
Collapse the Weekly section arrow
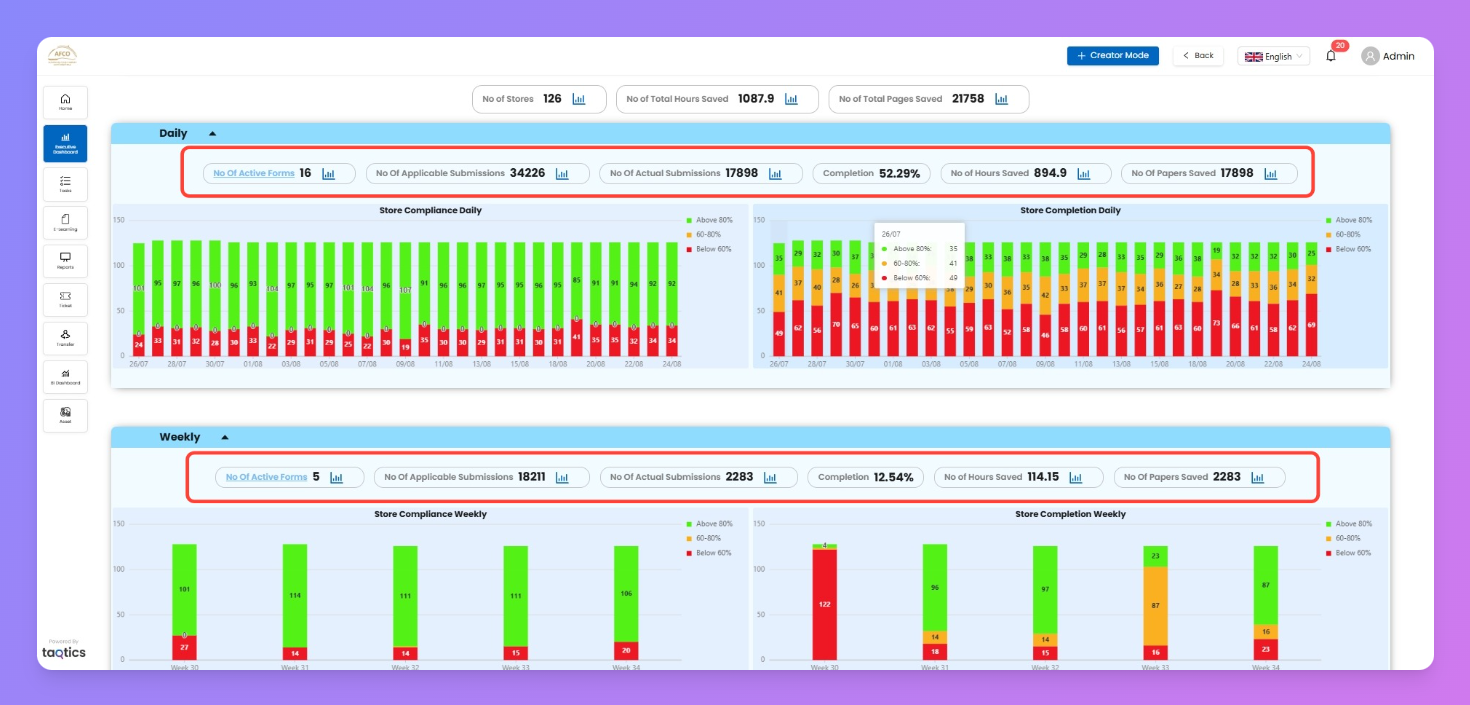pyautogui.click(x=225, y=437)
